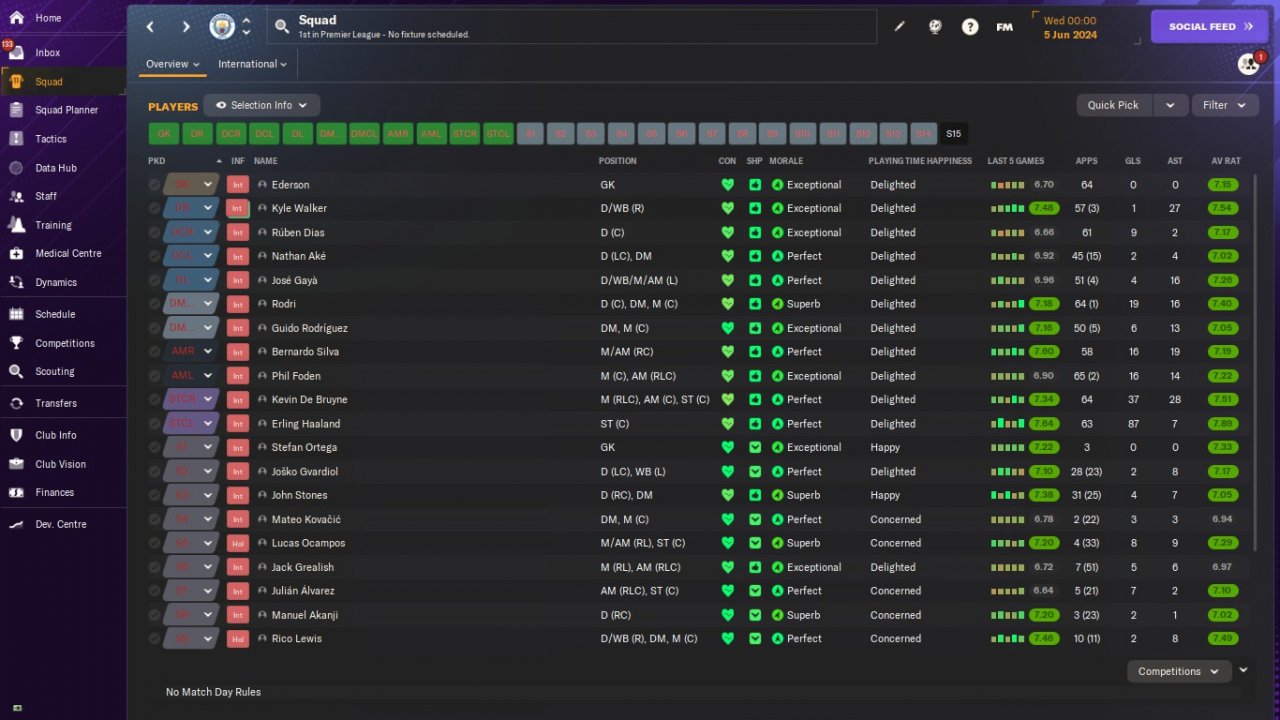Click the Squad search field

572,27
